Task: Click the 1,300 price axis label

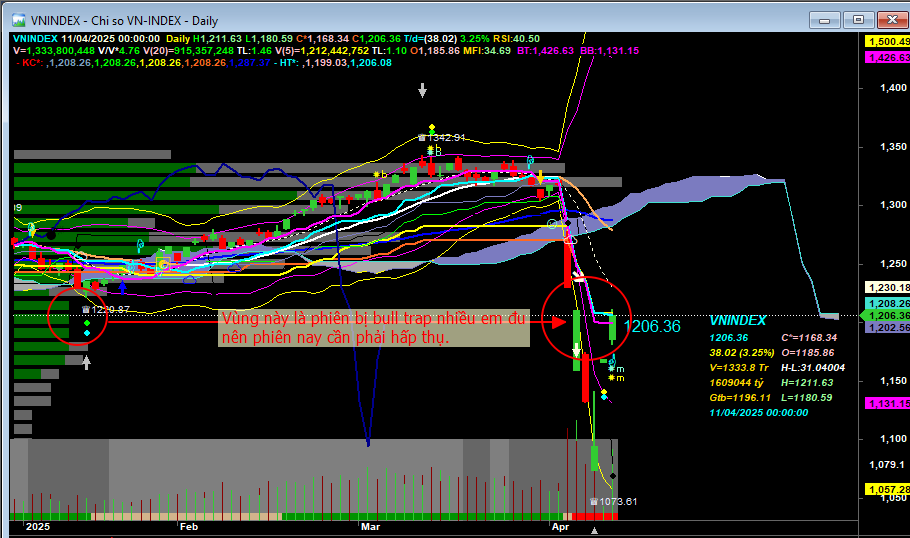Action: pos(893,205)
